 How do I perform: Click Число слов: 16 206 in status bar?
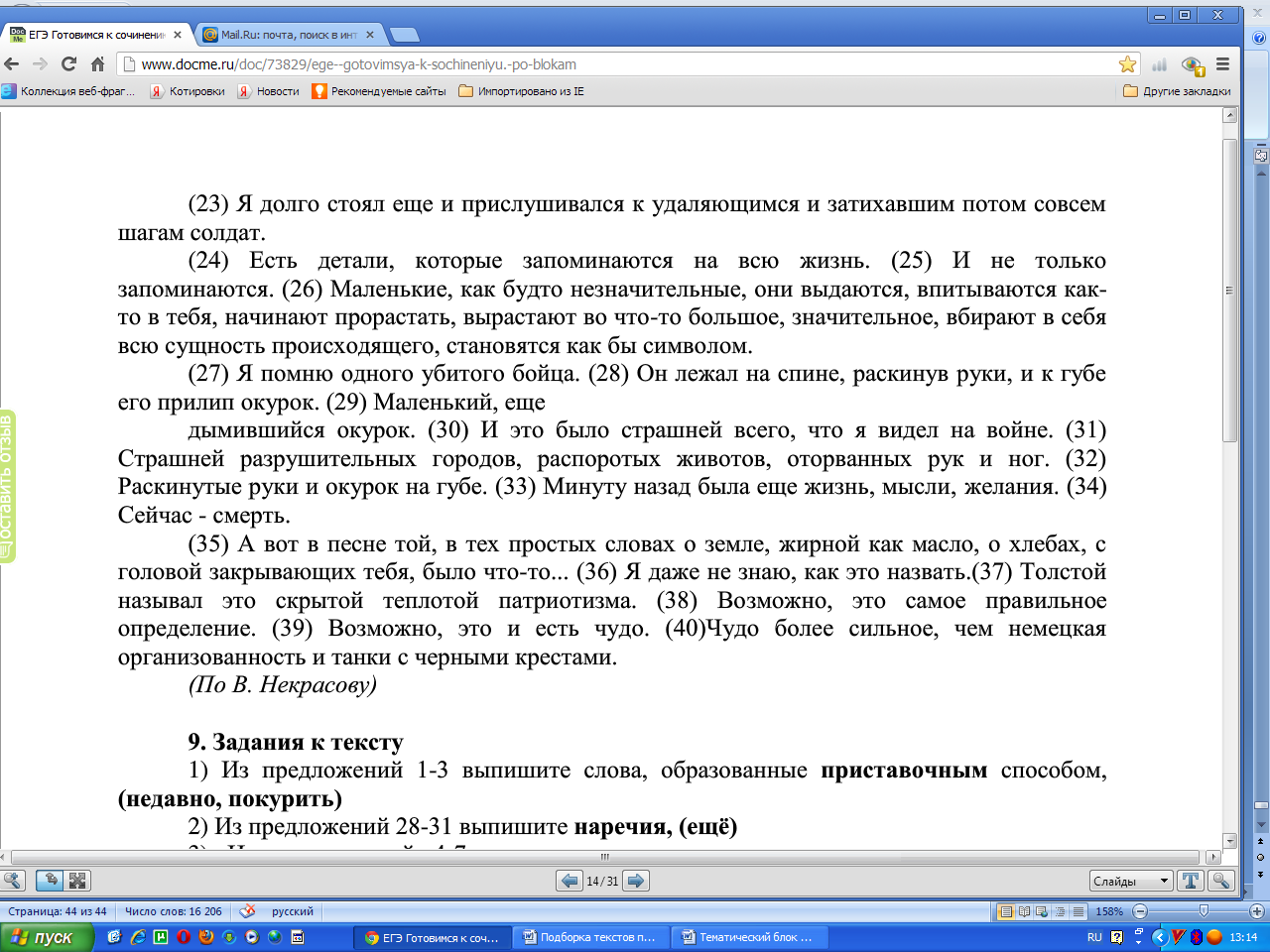(x=174, y=911)
